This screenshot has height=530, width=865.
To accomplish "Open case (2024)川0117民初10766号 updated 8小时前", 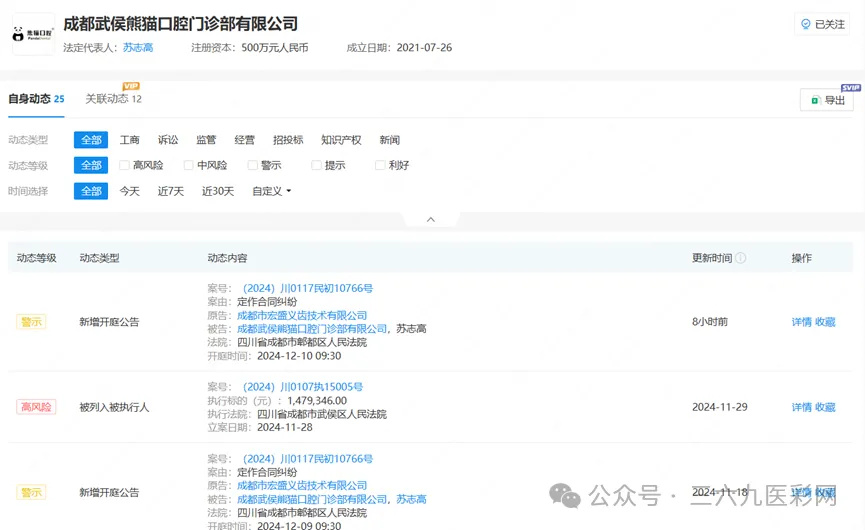I will 307,288.
